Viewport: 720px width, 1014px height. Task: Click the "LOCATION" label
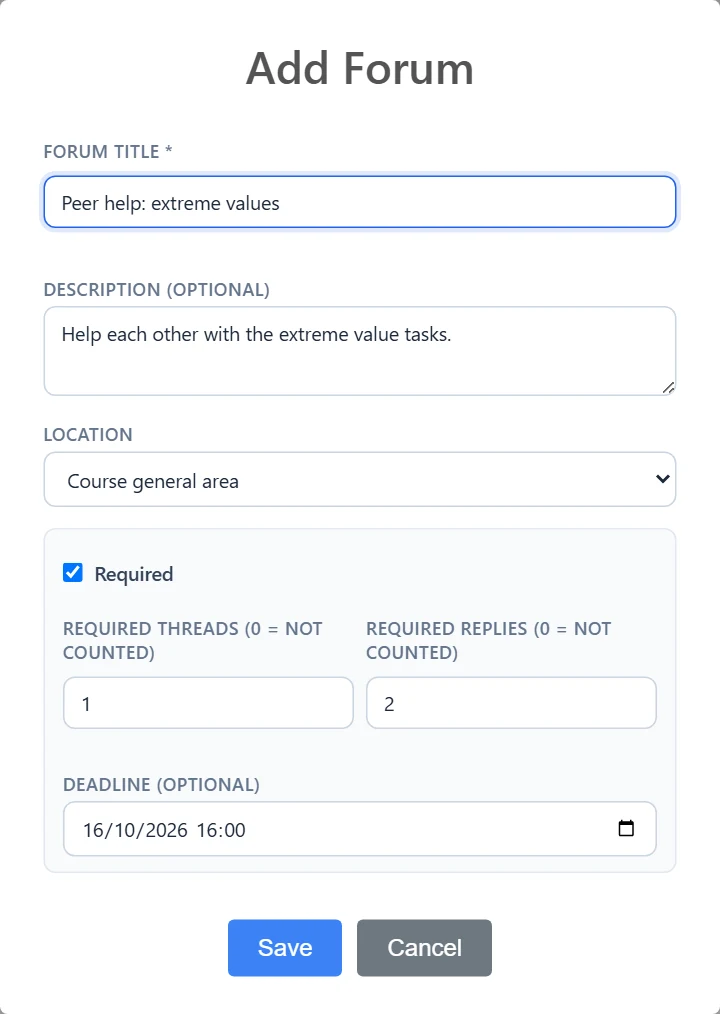(88, 435)
